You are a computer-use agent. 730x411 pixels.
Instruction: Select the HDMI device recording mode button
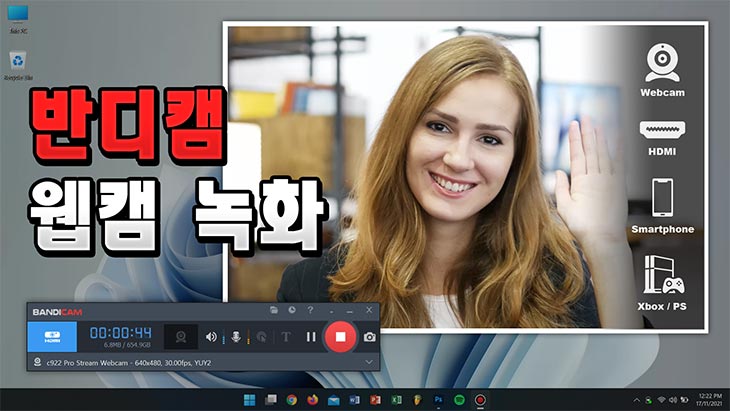point(52,337)
